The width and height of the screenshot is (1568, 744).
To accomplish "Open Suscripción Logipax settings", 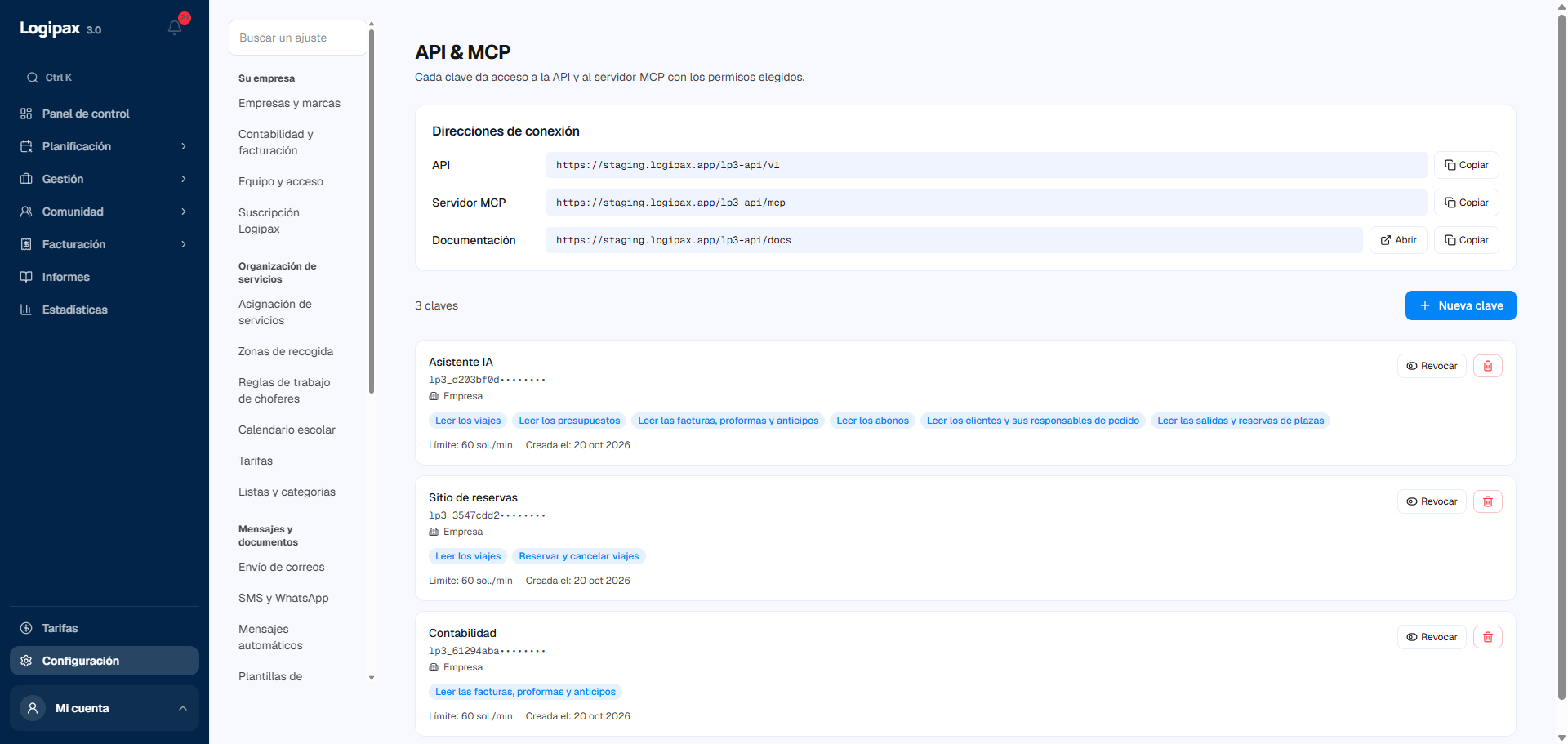I will point(269,221).
